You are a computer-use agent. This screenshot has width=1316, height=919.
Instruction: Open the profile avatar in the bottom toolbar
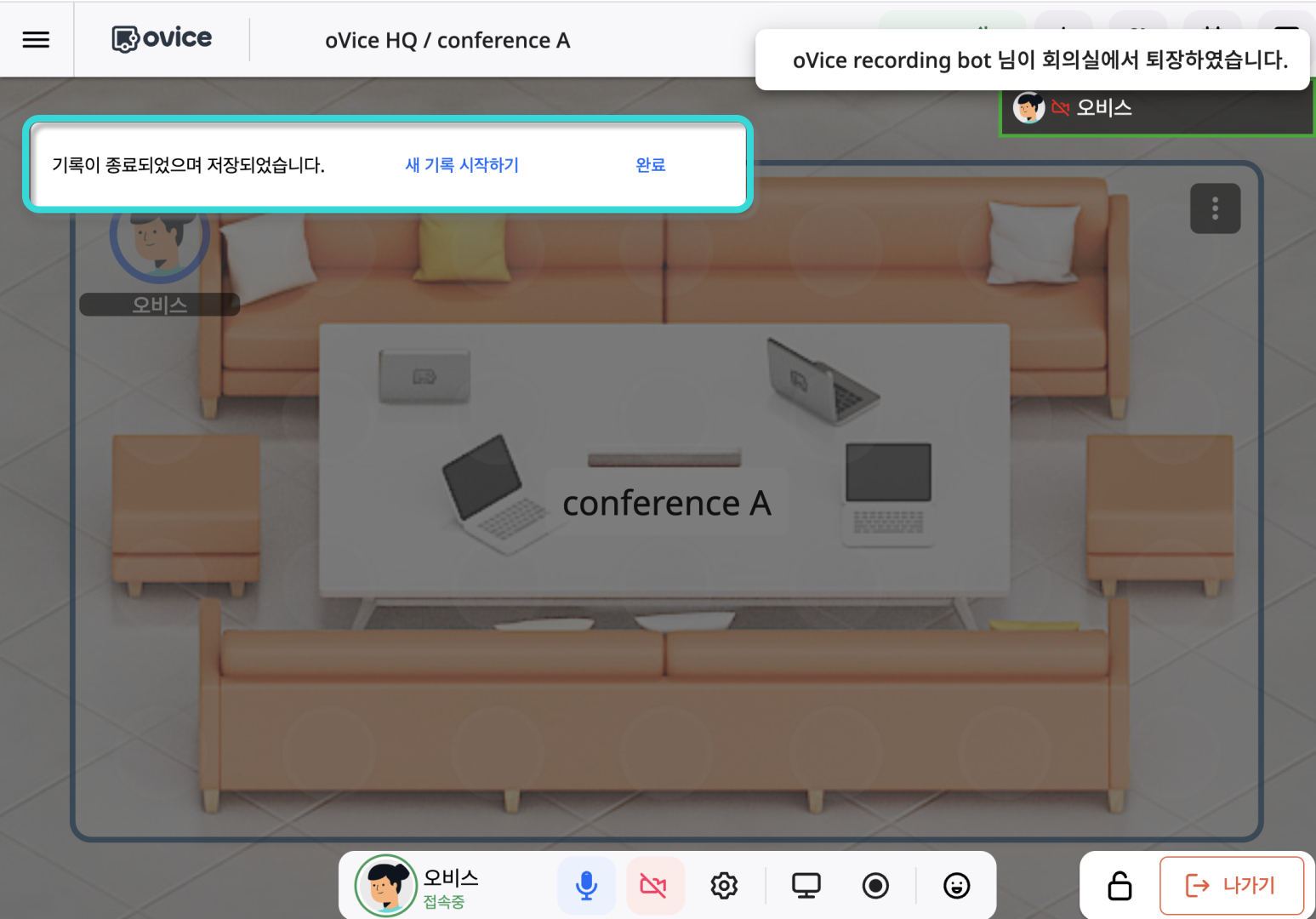coord(385,886)
